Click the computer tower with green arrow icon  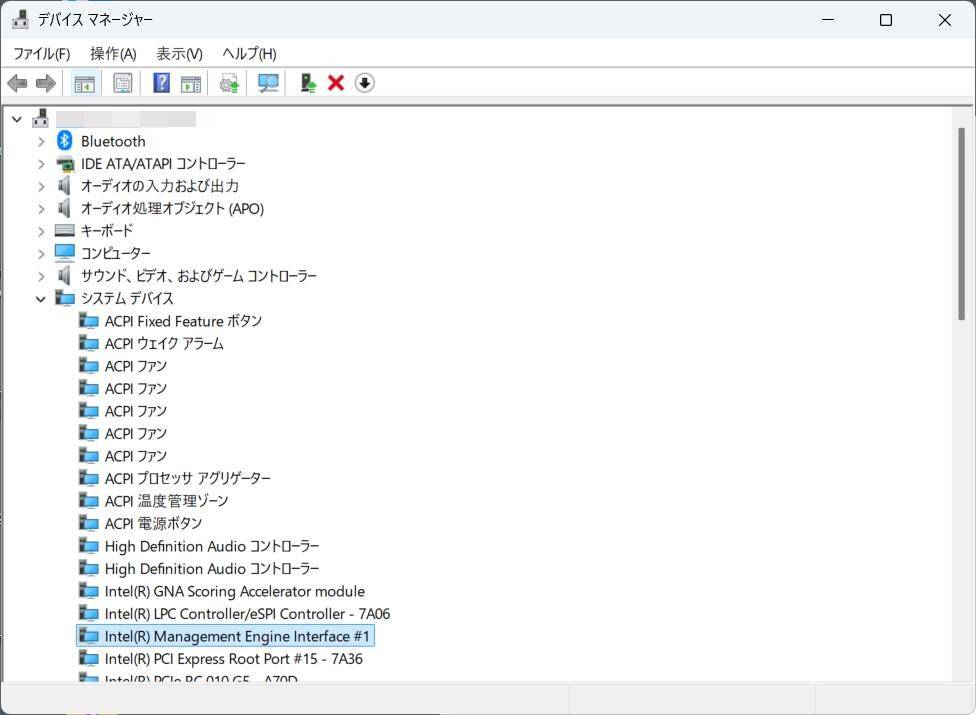307,83
